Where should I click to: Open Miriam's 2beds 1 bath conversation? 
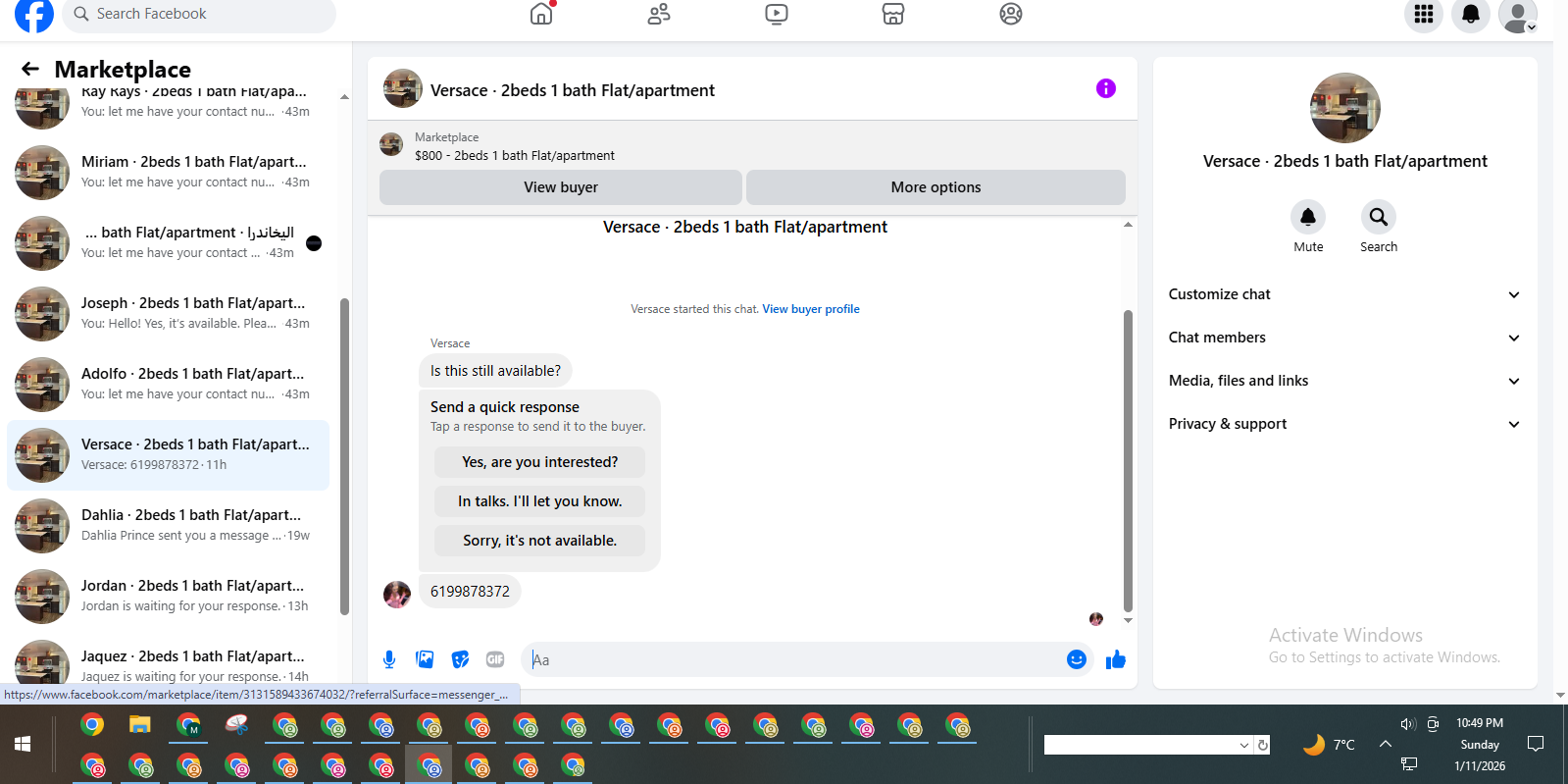(x=169, y=172)
